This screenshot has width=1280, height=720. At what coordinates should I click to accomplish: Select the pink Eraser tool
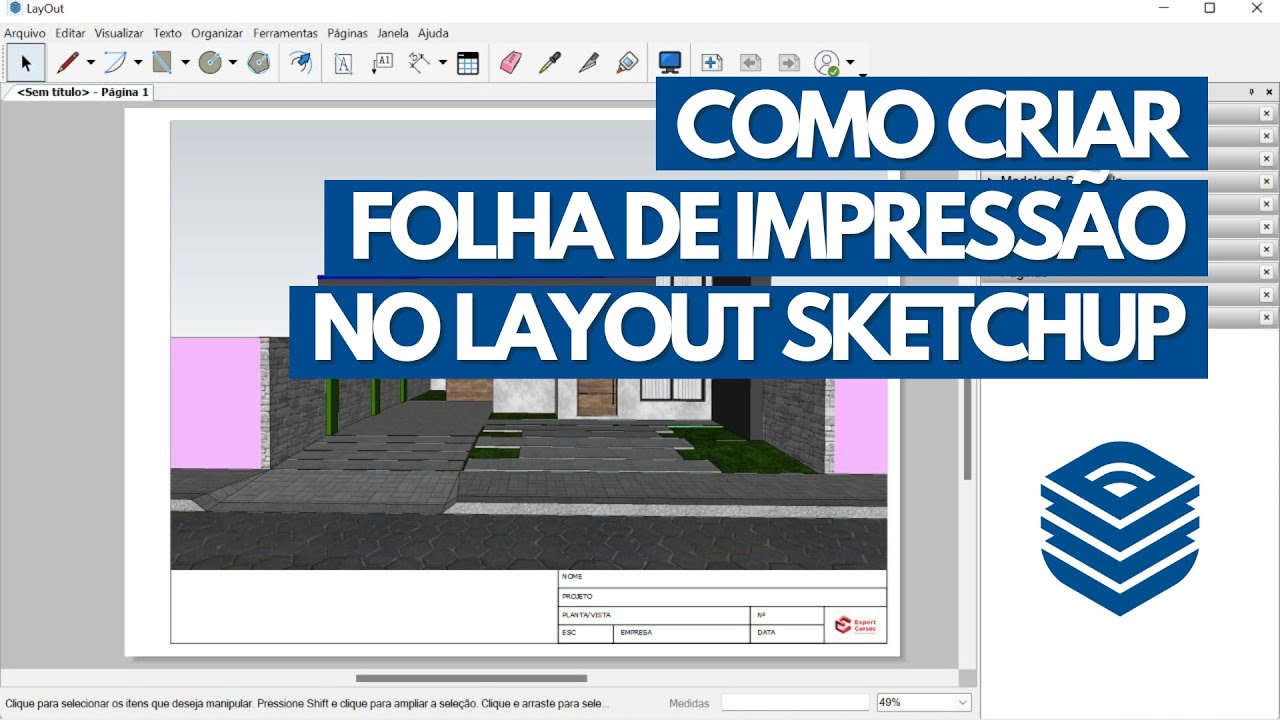tap(511, 63)
